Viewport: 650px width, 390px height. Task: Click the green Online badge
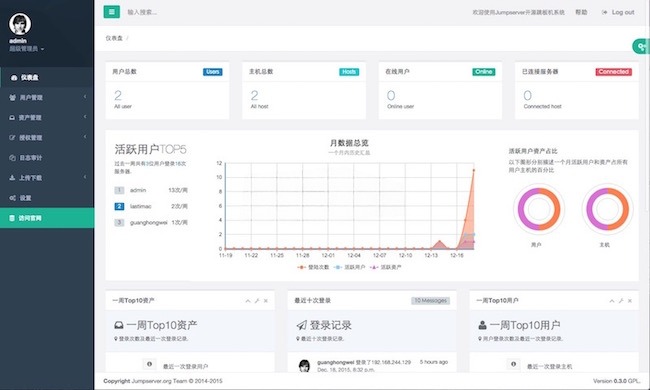pyautogui.click(x=484, y=72)
